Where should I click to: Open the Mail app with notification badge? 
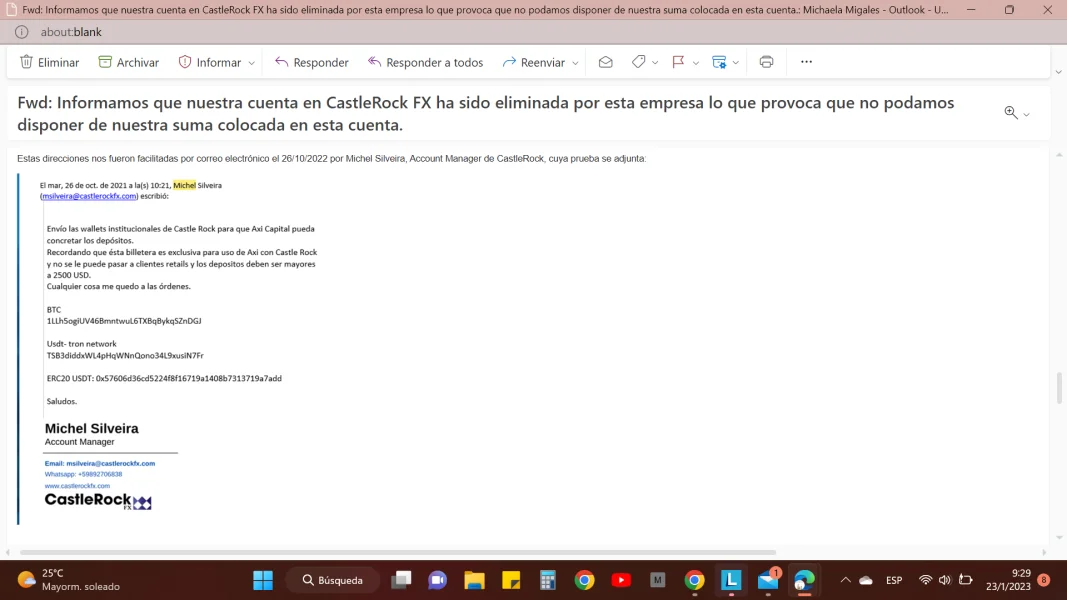tap(768, 580)
